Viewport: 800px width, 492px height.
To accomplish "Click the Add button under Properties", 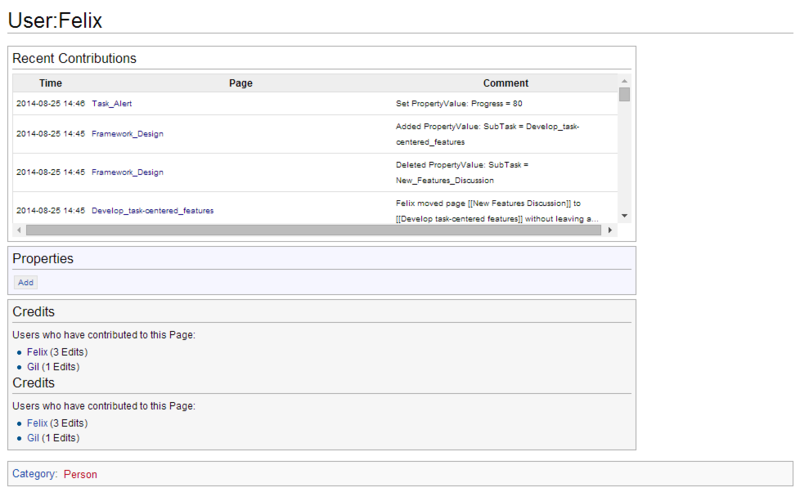I will 26,282.
